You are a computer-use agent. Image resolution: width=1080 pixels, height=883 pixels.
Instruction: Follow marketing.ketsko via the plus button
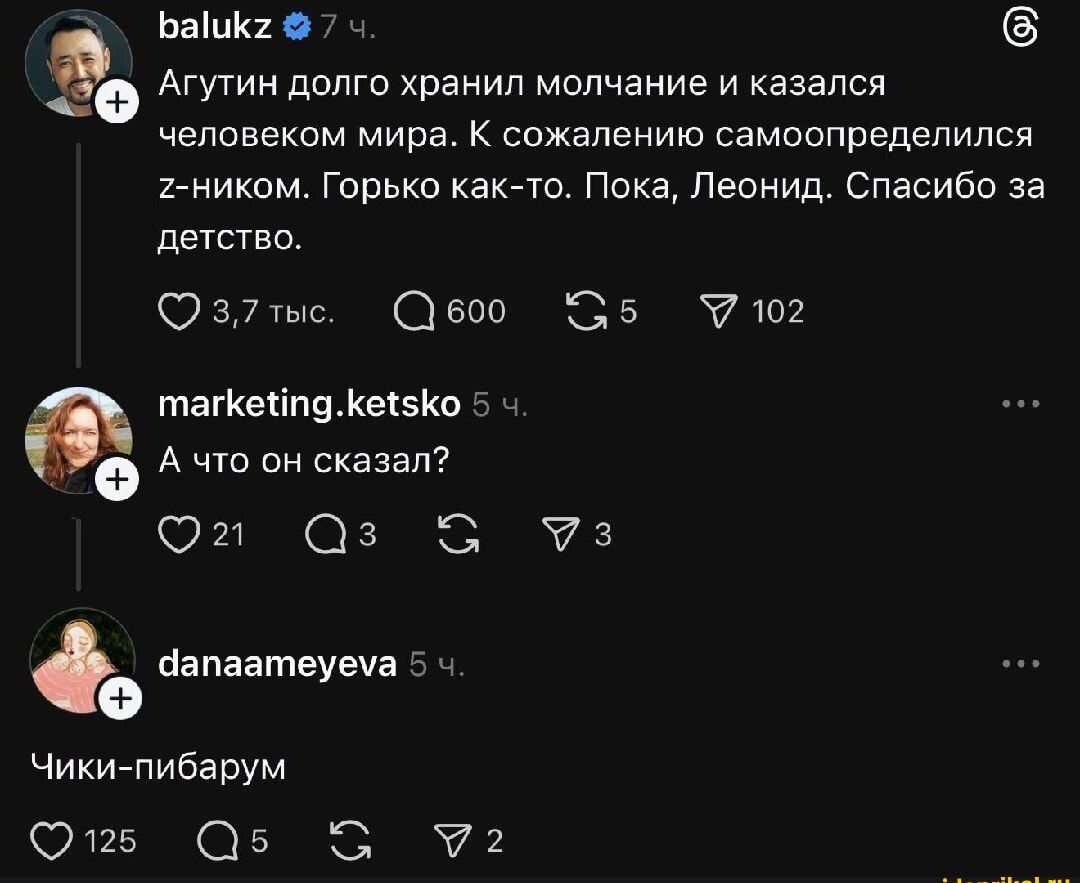point(118,478)
